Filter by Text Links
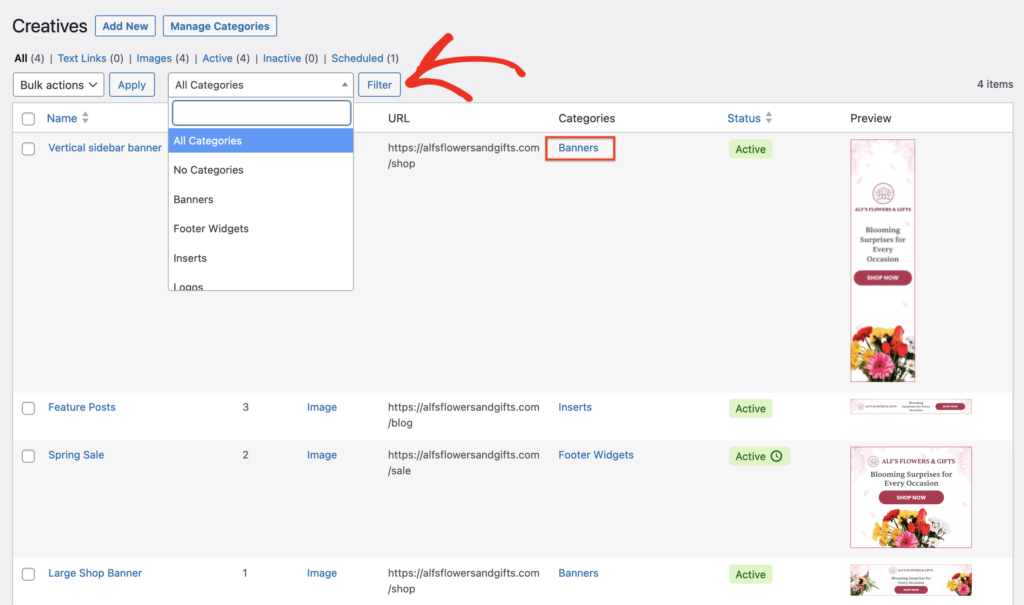The width and height of the screenshot is (1024, 605). (82, 58)
